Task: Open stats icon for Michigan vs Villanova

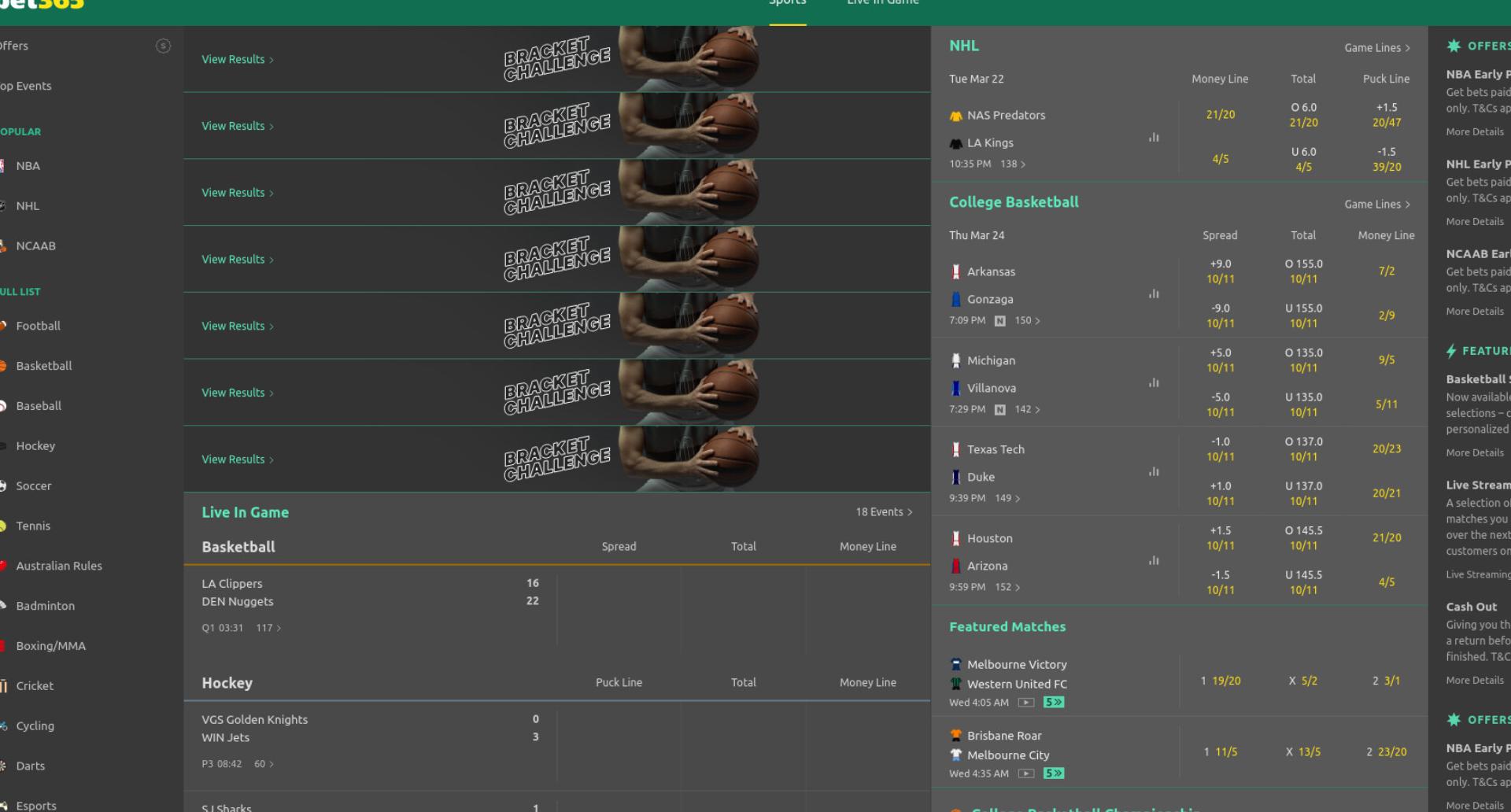Action: [x=1154, y=383]
